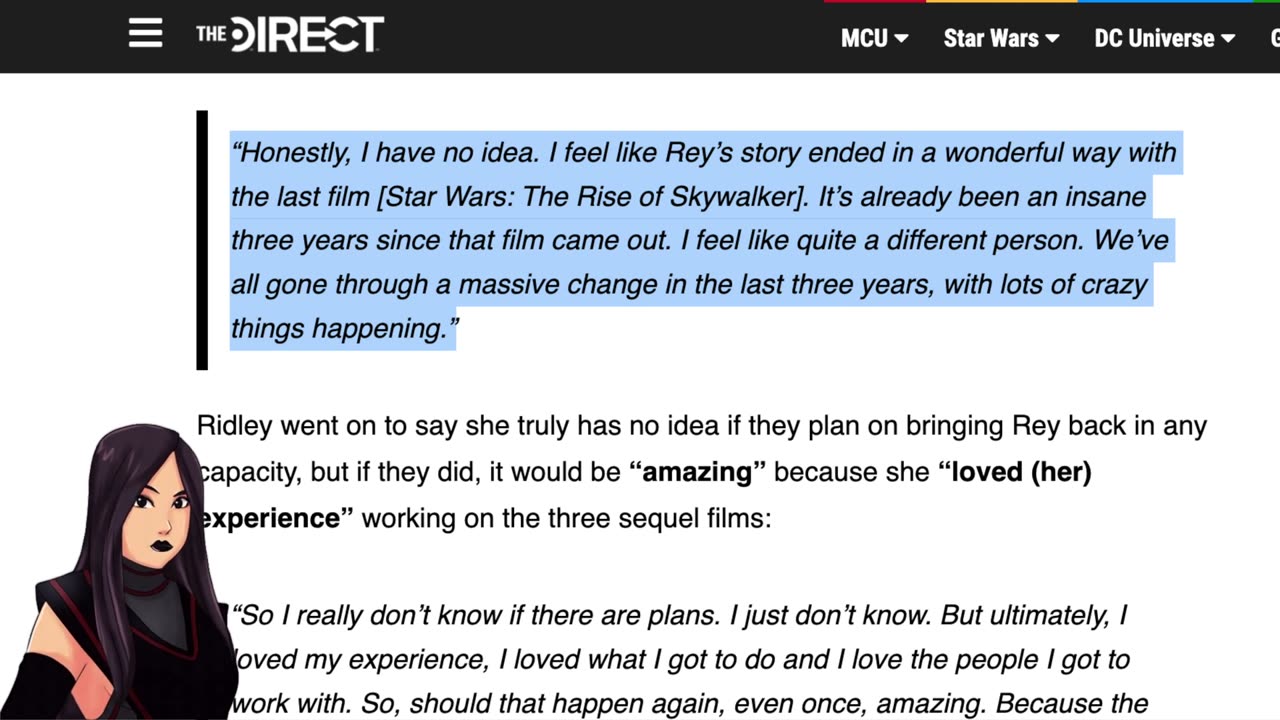This screenshot has width=1280, height=720.
Task: Expand the Star Wars dropdown arrow
Action: click(1052, 39)
